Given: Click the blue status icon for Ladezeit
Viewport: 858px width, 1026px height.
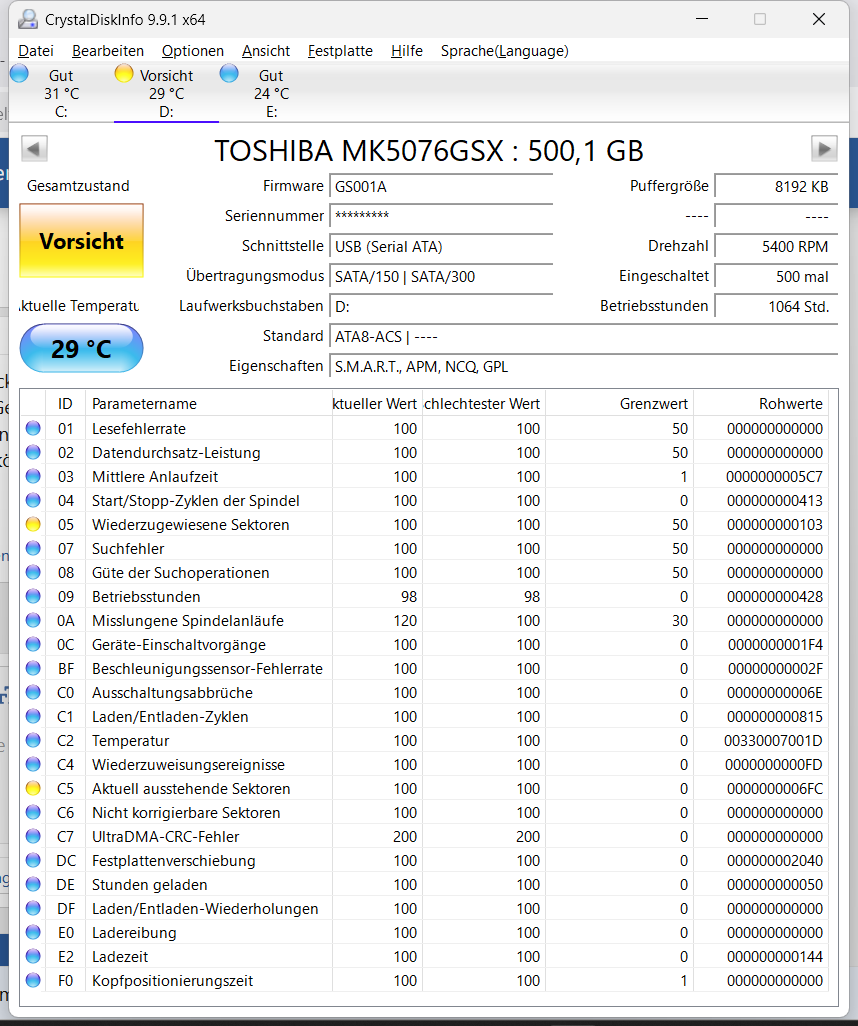Looking at the screenshot, I should 33,956.
